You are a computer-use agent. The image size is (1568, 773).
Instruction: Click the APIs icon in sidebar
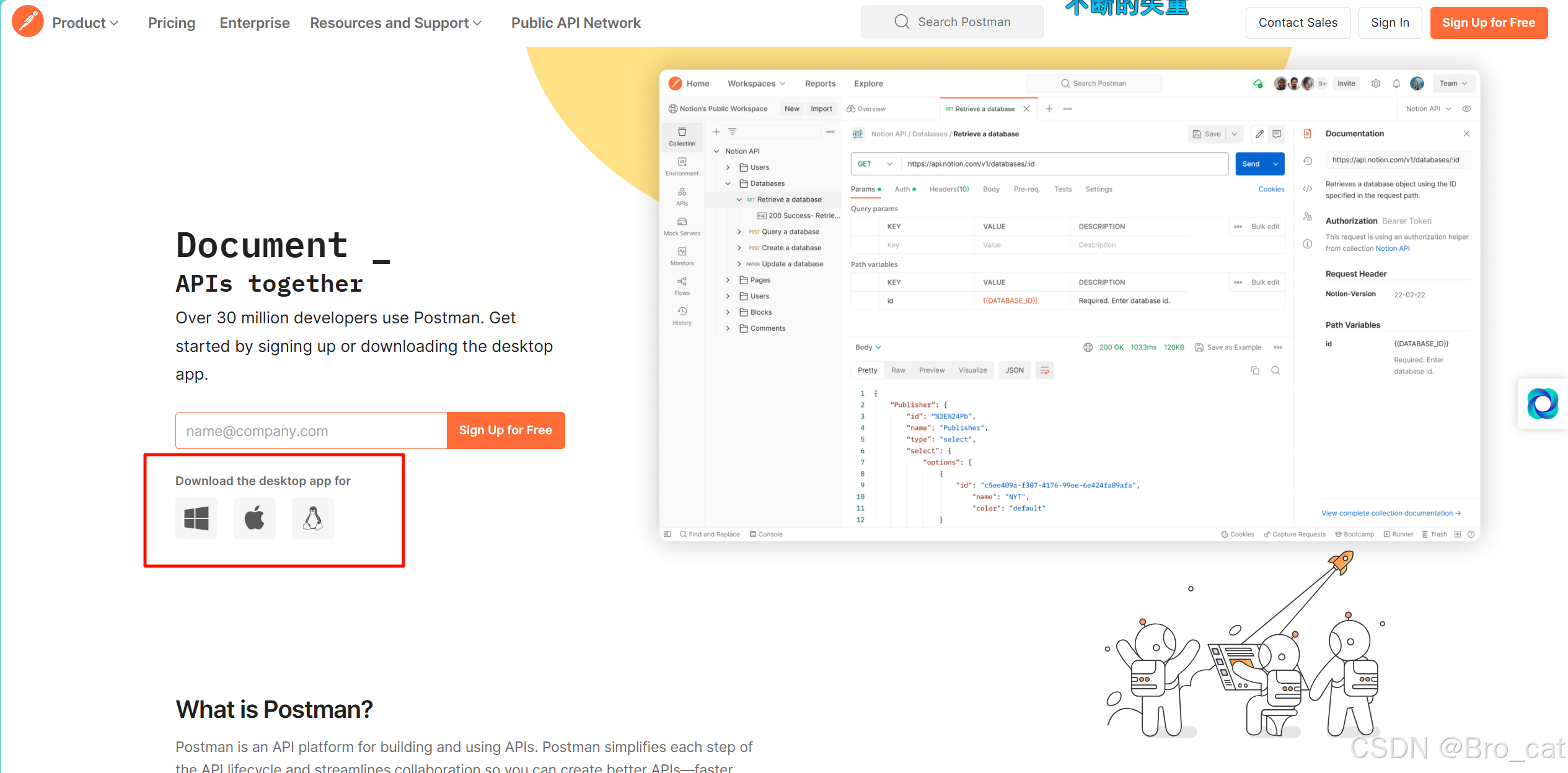point(680,200)
